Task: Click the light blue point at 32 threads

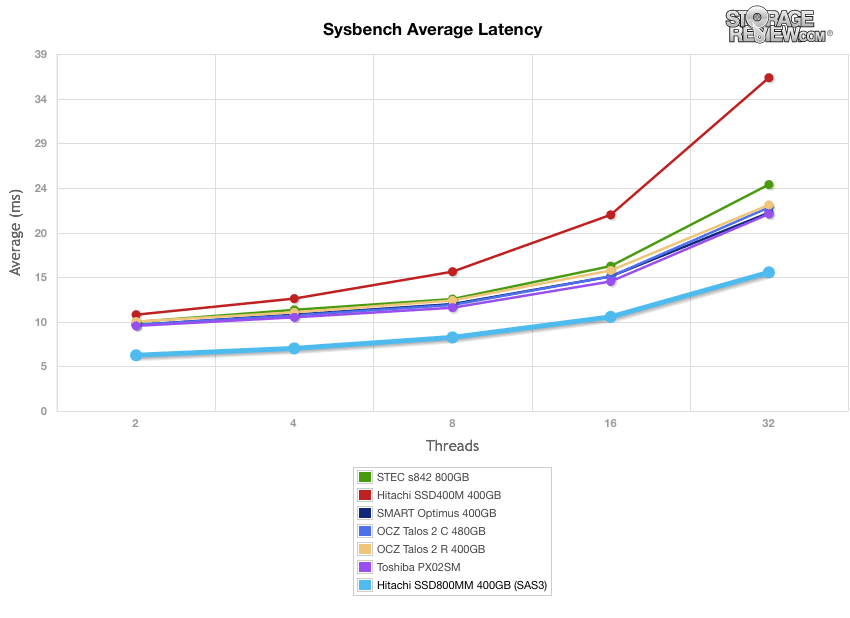Action: pyautogui.click(x=768, y=272)
